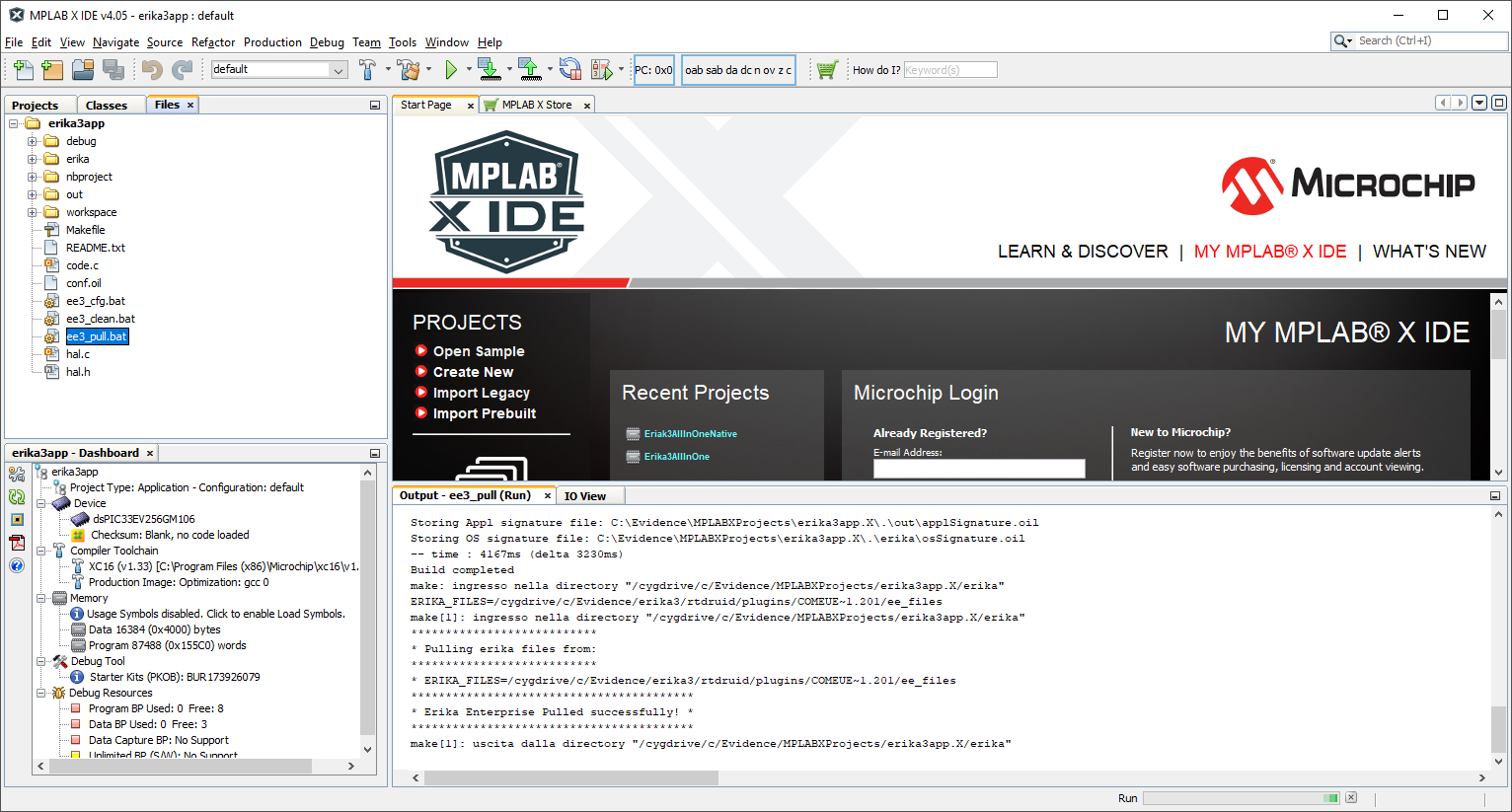Open the configuration 'default' dropdown
Viewport: 1512px width, 812px height.
(x=339, y=70)
